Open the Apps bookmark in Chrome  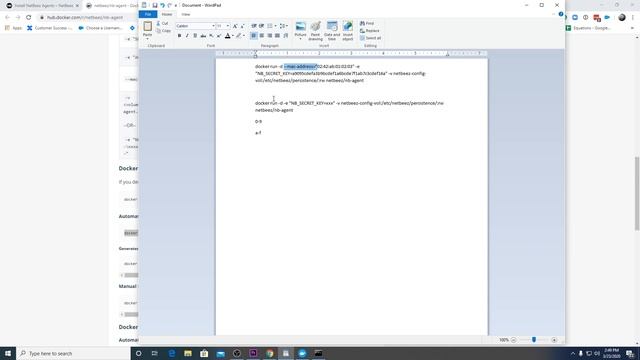pyautogui.click(x=13, y=28)
